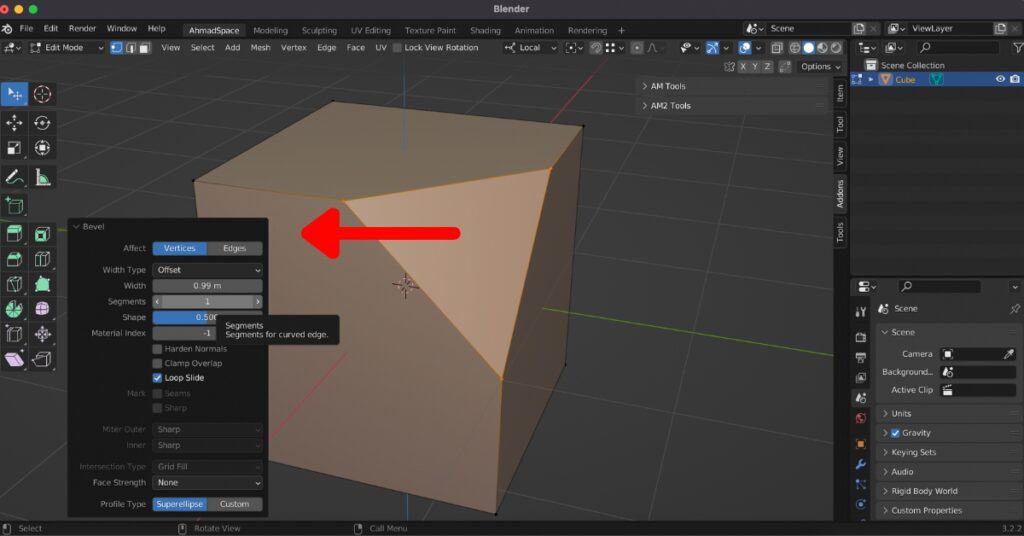Set bevel Affect to Edges
The height and width of the screenshot is (536, 1024).
click(x=234, y=248)
